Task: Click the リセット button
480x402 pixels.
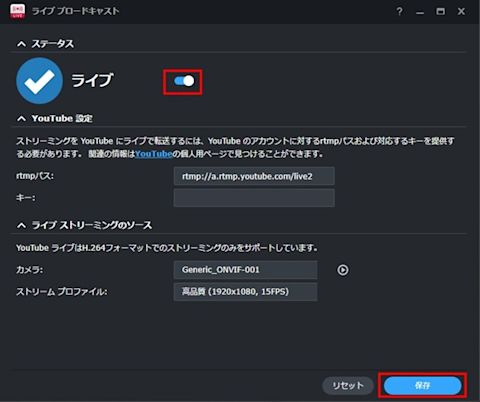Action: pyautogui.click(x=348, y=386)
